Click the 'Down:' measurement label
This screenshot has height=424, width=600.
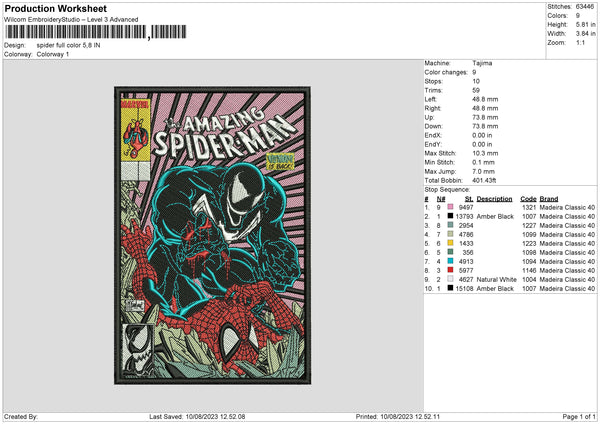(x=433, y=126)
